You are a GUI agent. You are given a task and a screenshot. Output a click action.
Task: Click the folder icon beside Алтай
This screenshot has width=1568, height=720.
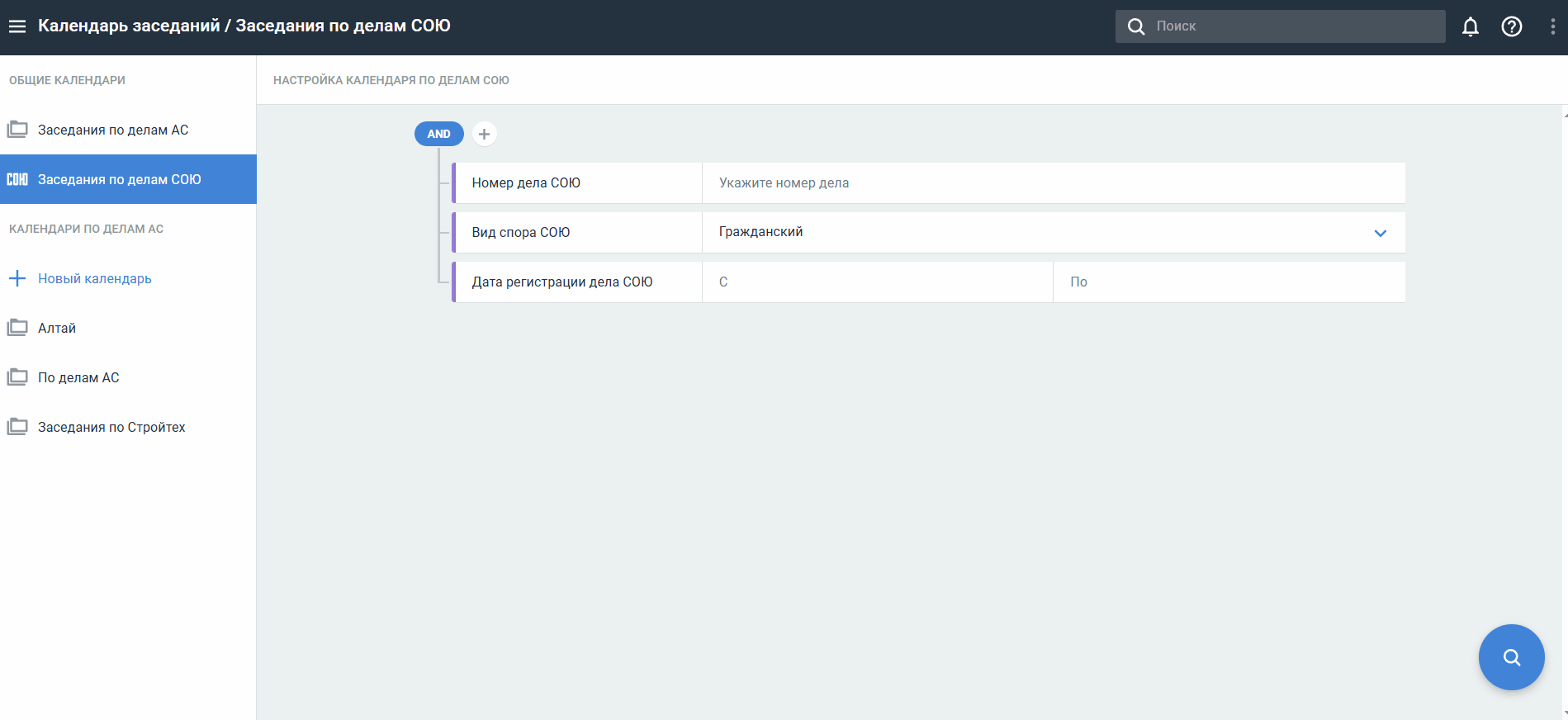(x=17, y=328)
